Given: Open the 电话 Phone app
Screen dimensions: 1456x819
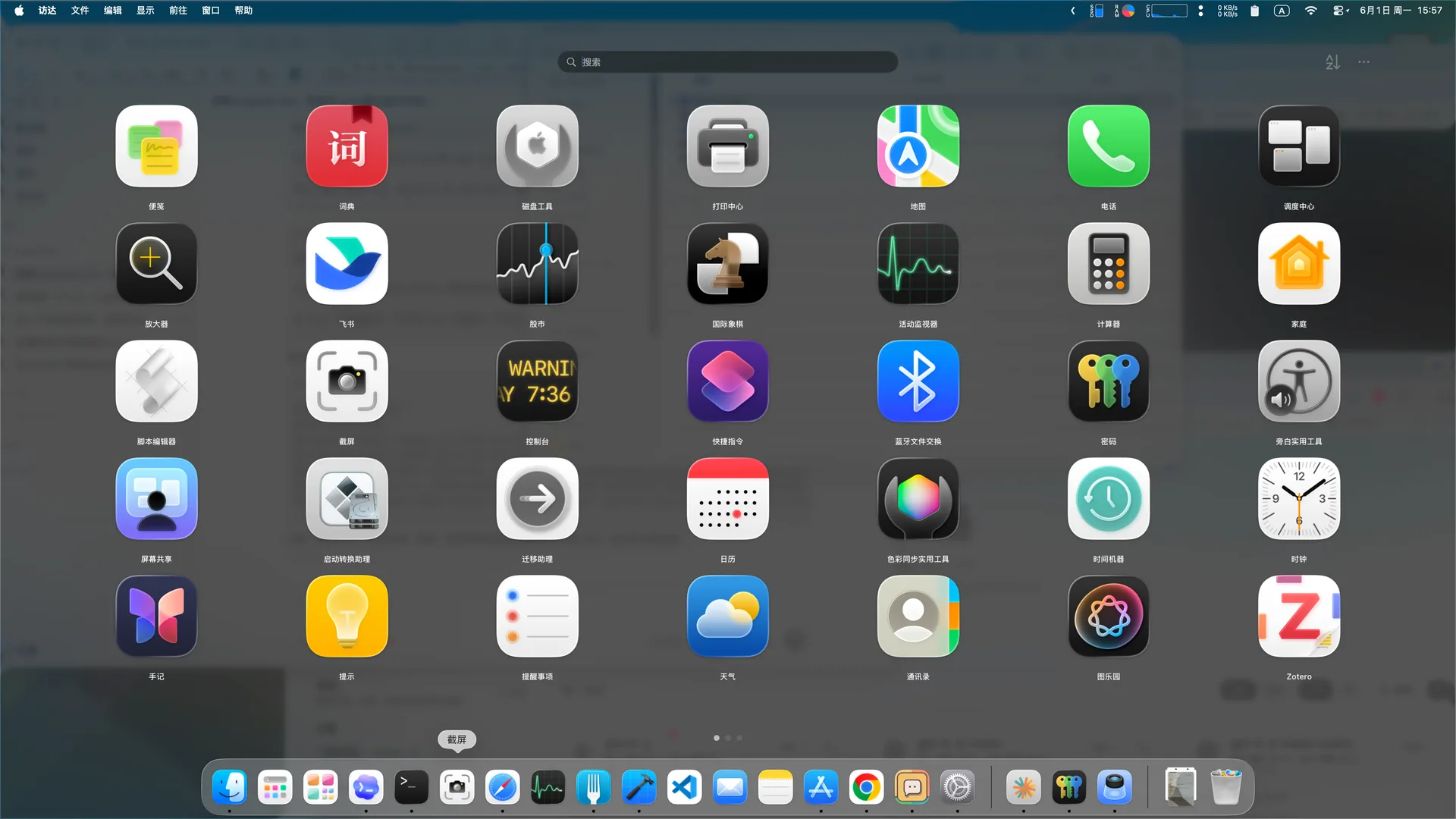Looking at the screenshot, I should click(x=1108, y=146).
